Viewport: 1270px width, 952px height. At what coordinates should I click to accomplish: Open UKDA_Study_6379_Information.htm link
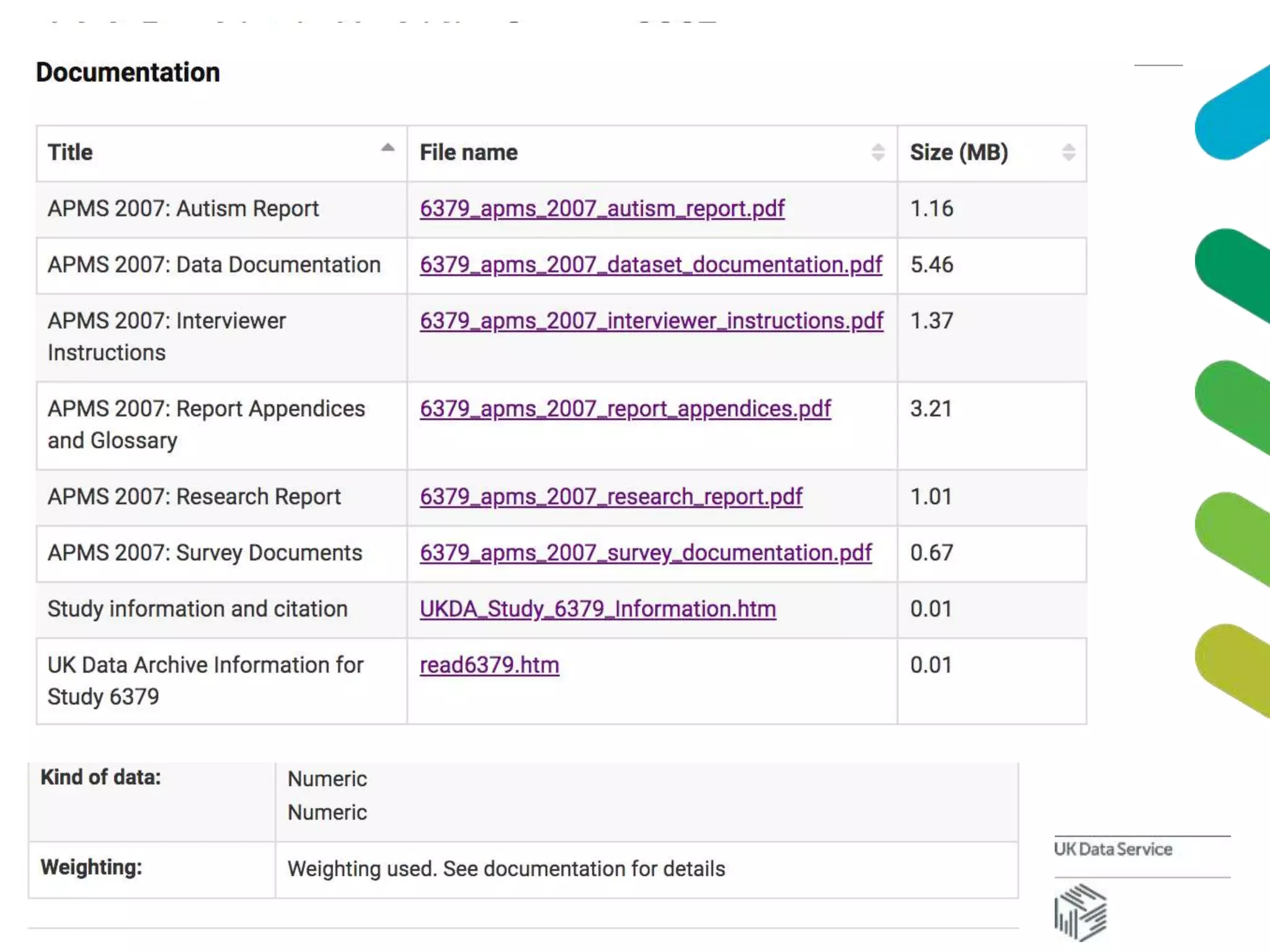tap(597, 609)
